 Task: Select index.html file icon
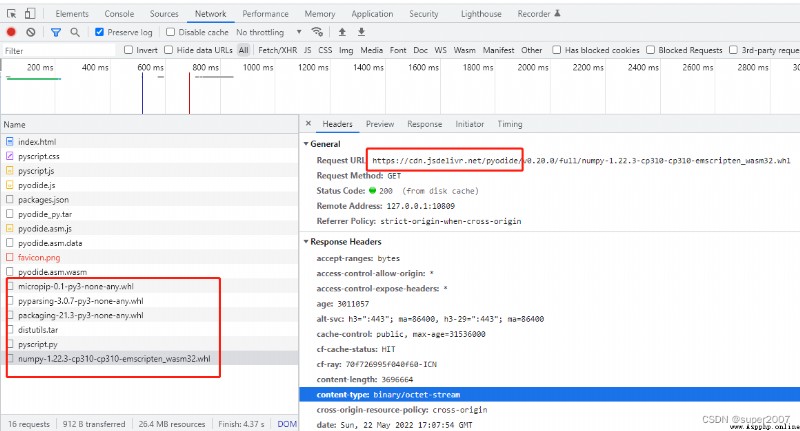pyautogui.click(x=10, y=141)
